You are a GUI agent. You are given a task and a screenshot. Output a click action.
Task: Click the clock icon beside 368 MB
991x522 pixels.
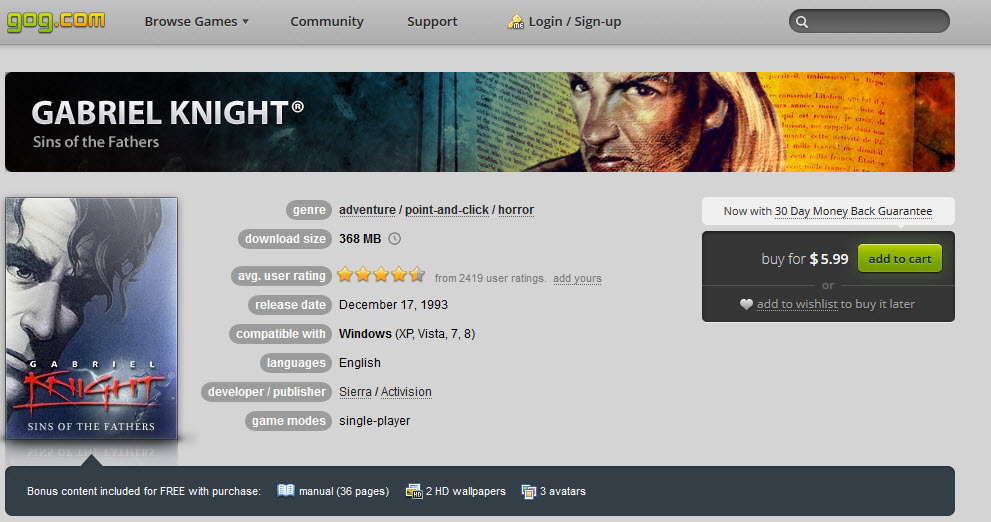coord(394,239)
